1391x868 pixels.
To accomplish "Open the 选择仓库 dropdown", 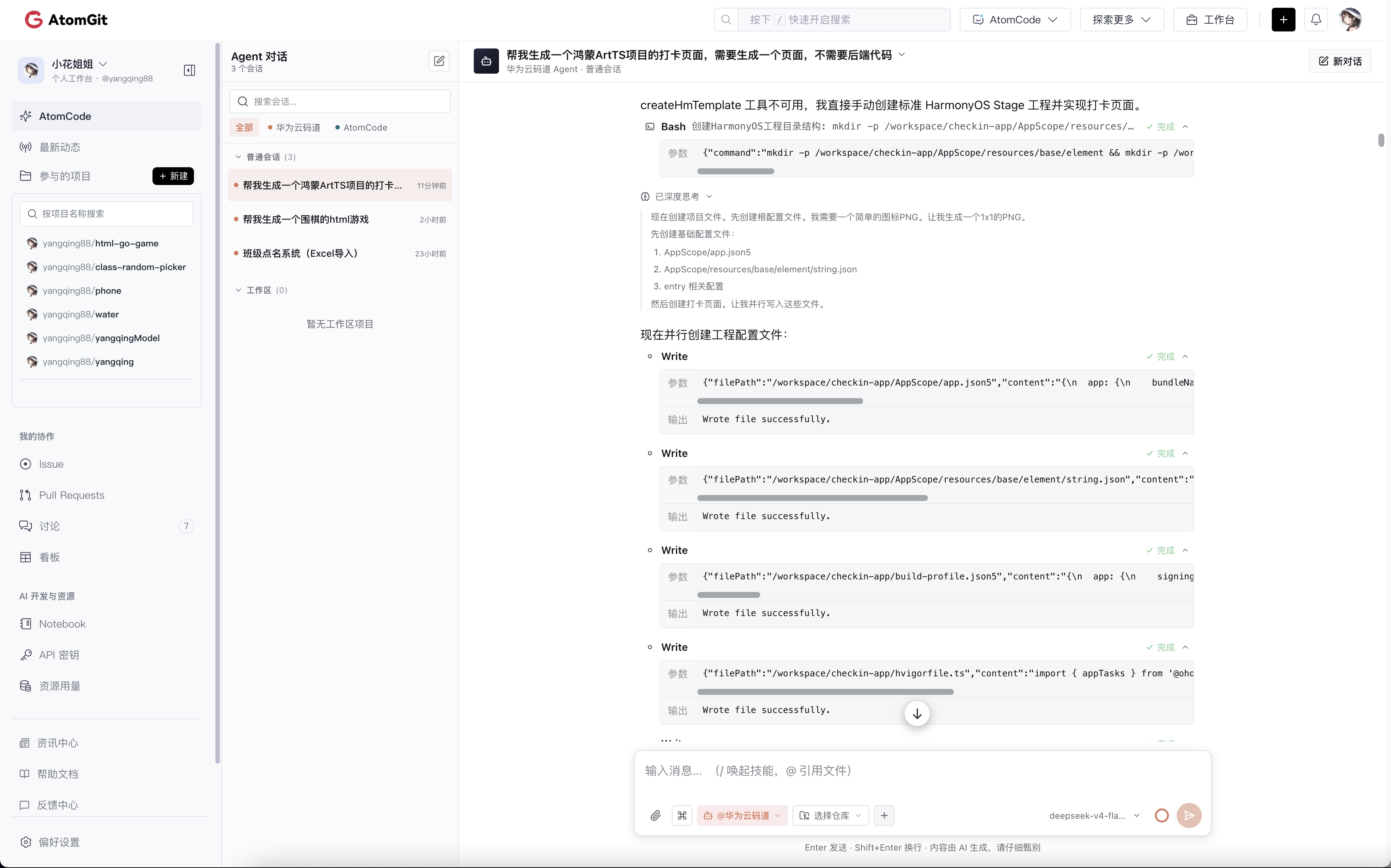I will (831, 815).
